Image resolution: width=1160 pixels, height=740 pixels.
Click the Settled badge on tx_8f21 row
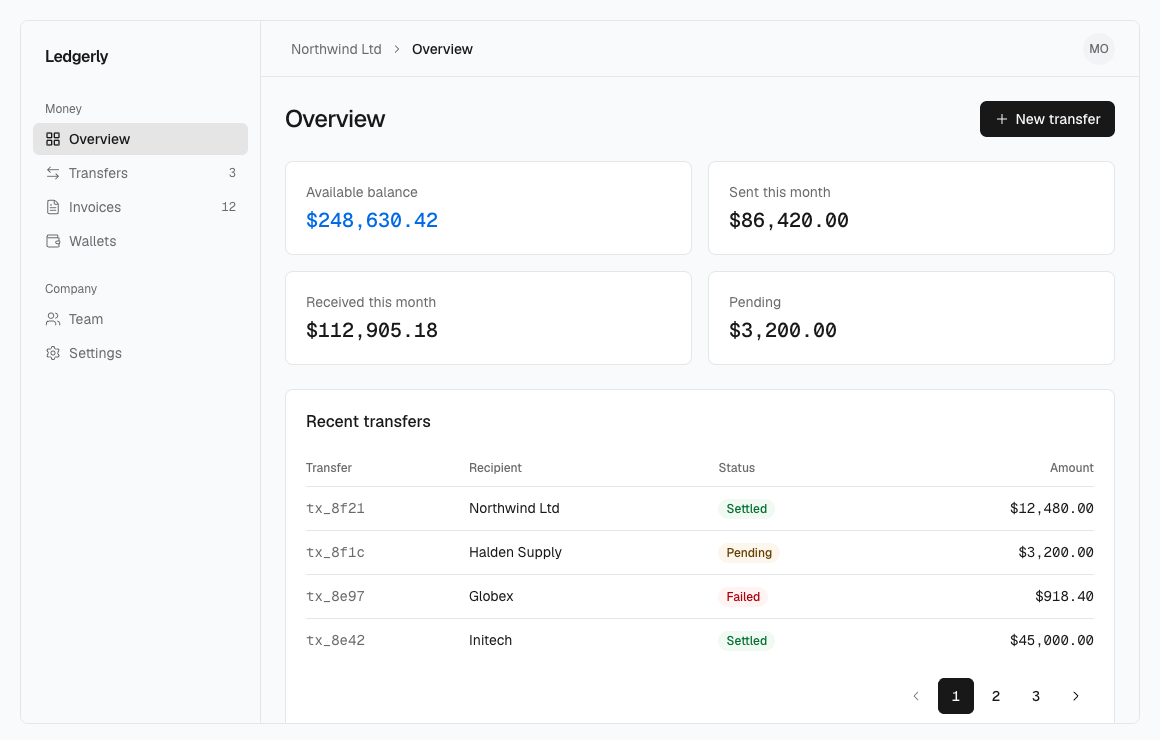pyautogui.click(x=746, y=509)
